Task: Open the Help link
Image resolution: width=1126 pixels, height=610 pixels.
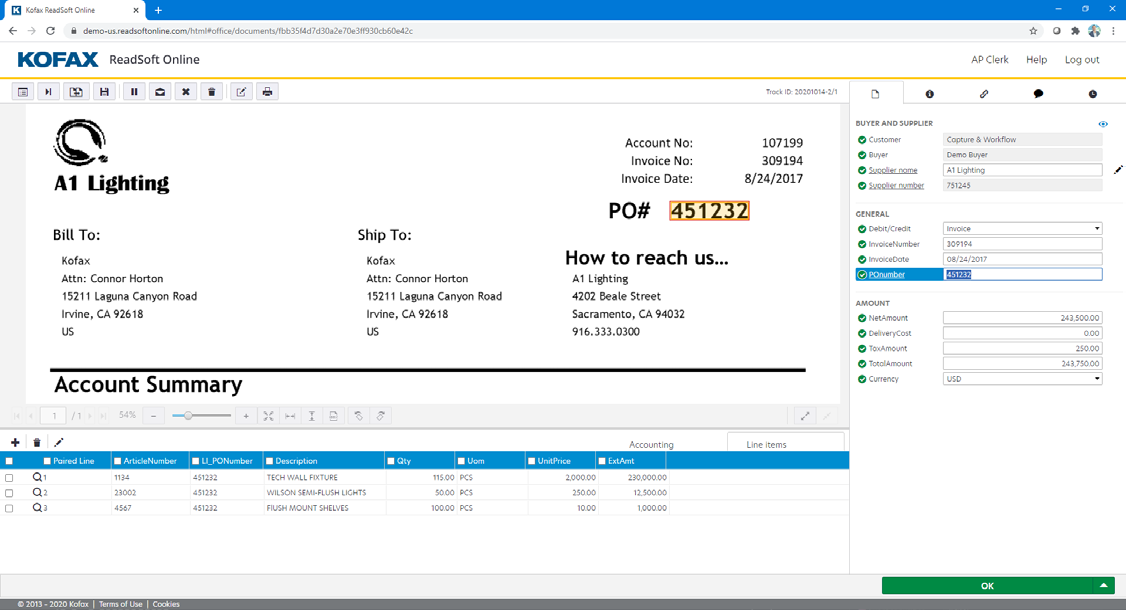Action: [x=1036, y=60]
